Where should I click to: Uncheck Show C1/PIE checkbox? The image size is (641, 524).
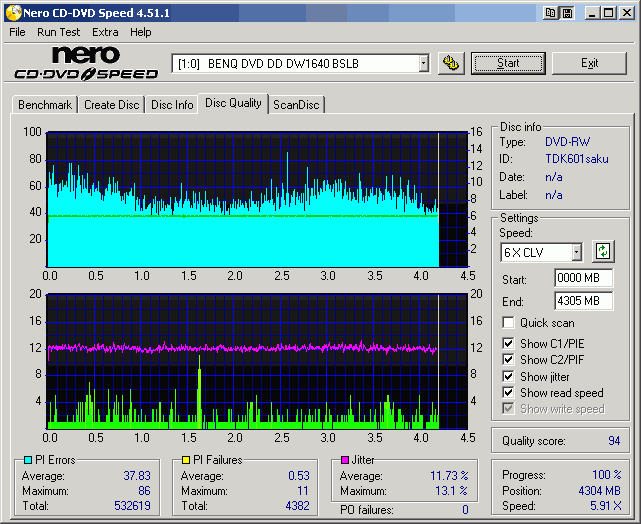click(509, 344)
